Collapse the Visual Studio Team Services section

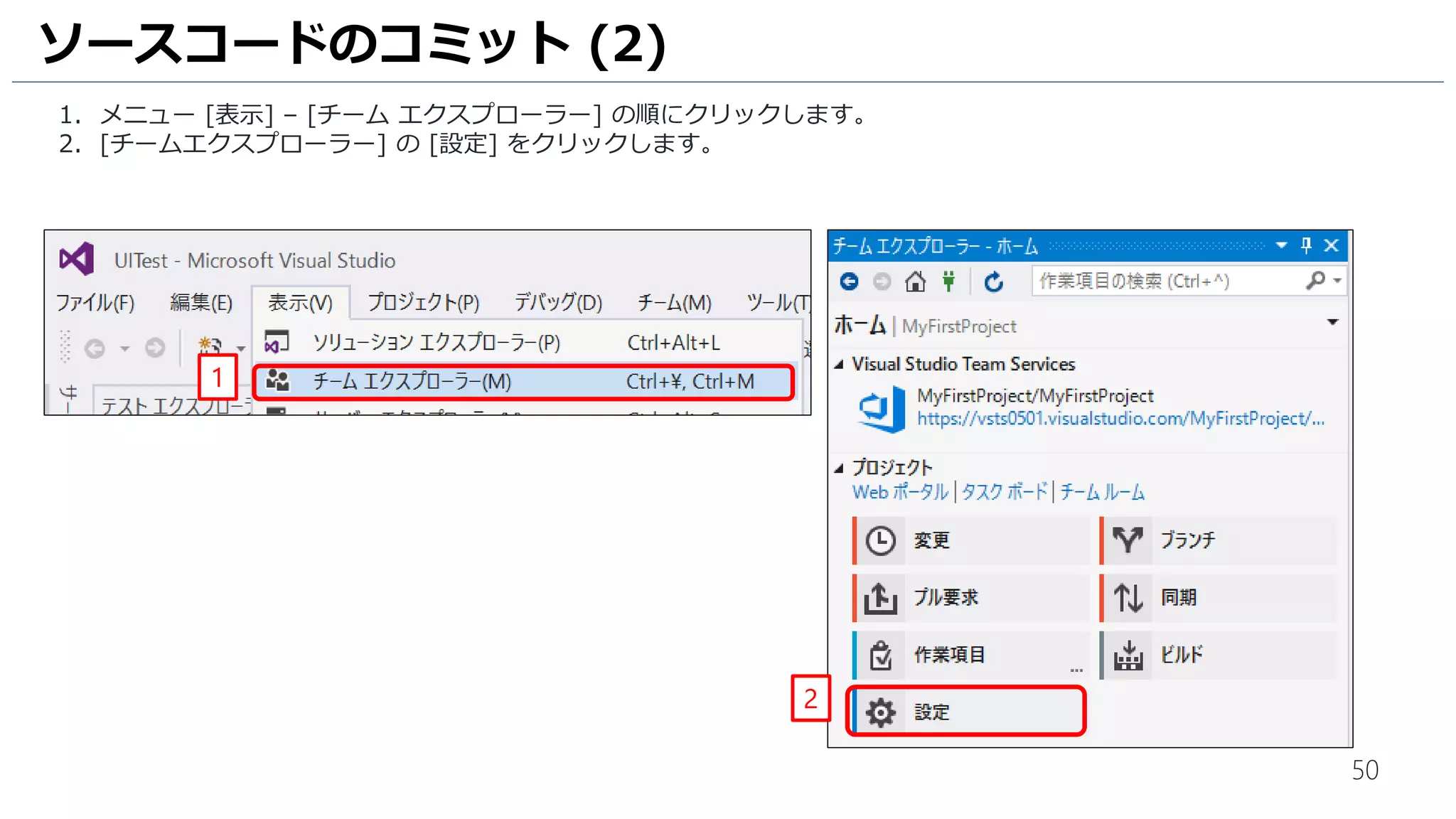839,365
